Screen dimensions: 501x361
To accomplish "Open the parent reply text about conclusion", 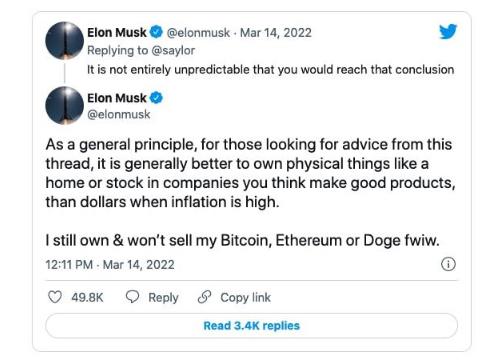I will 270,70.
